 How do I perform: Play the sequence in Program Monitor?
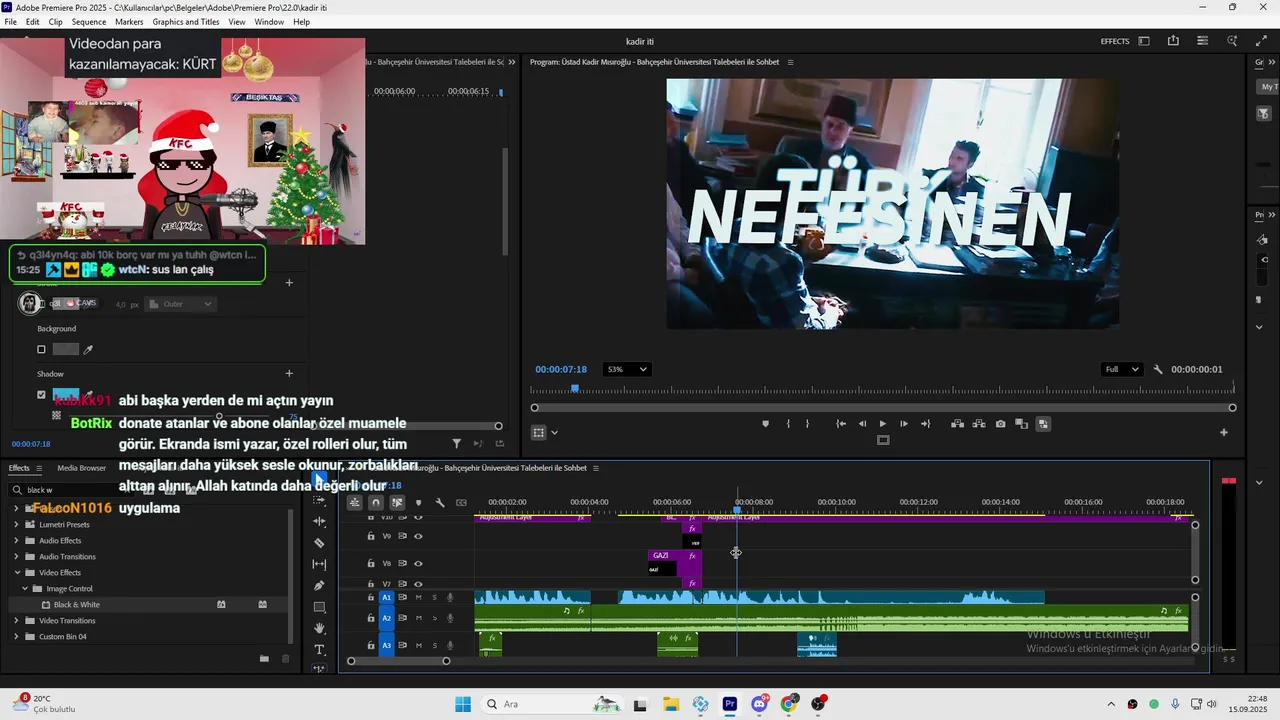click(x=882, y=424)
